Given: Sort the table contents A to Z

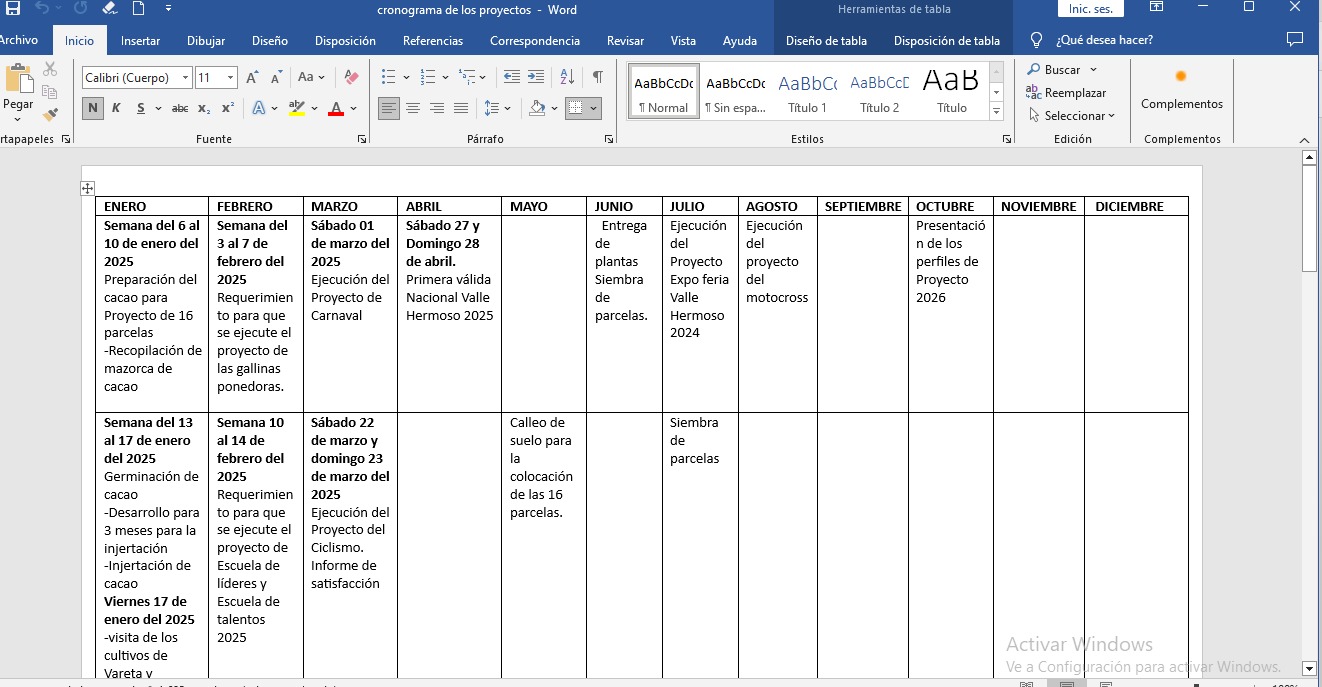Looking at the screenshot, I should point(567,77).
